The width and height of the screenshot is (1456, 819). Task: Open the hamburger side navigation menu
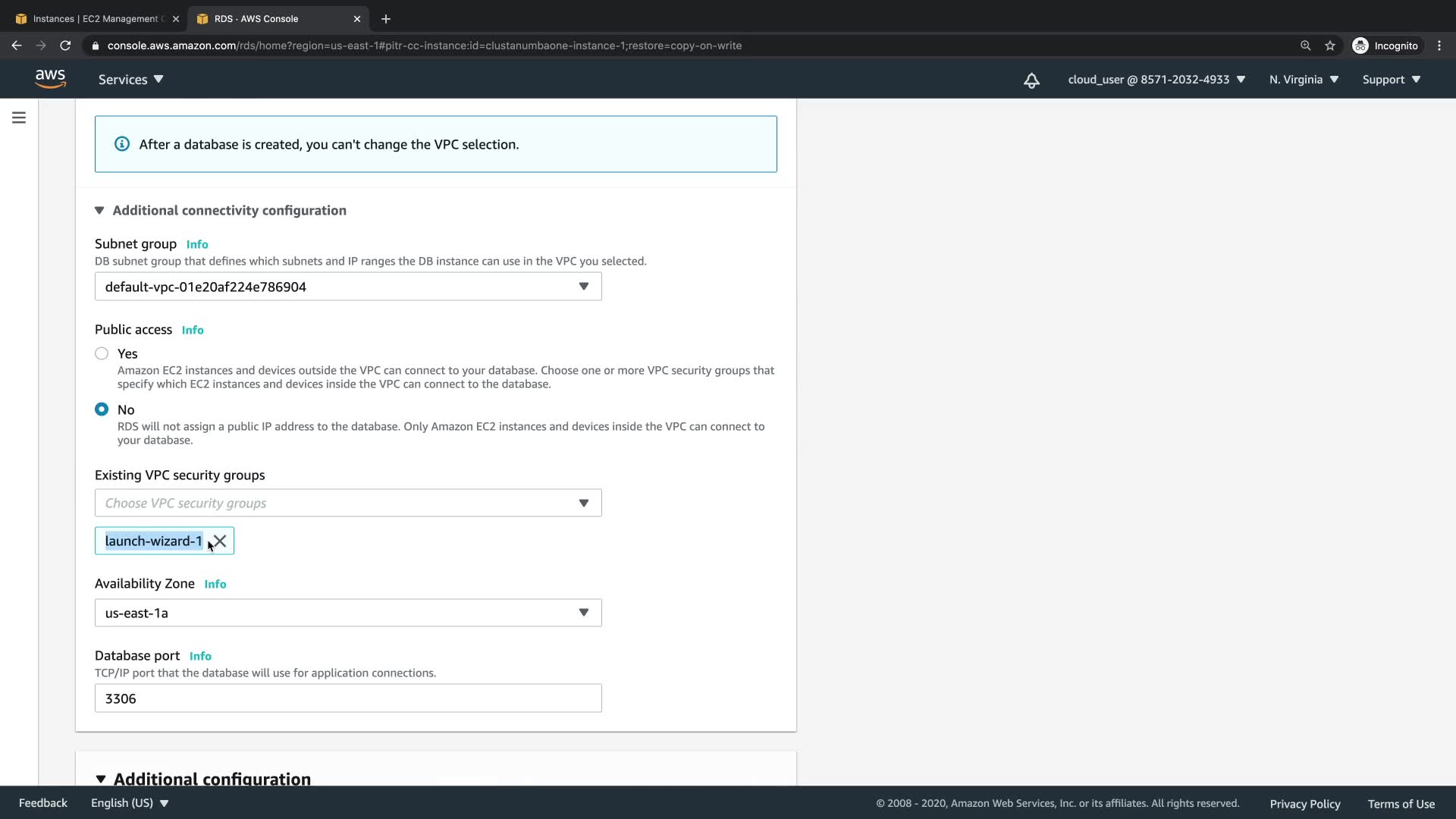tap(19, 118)
